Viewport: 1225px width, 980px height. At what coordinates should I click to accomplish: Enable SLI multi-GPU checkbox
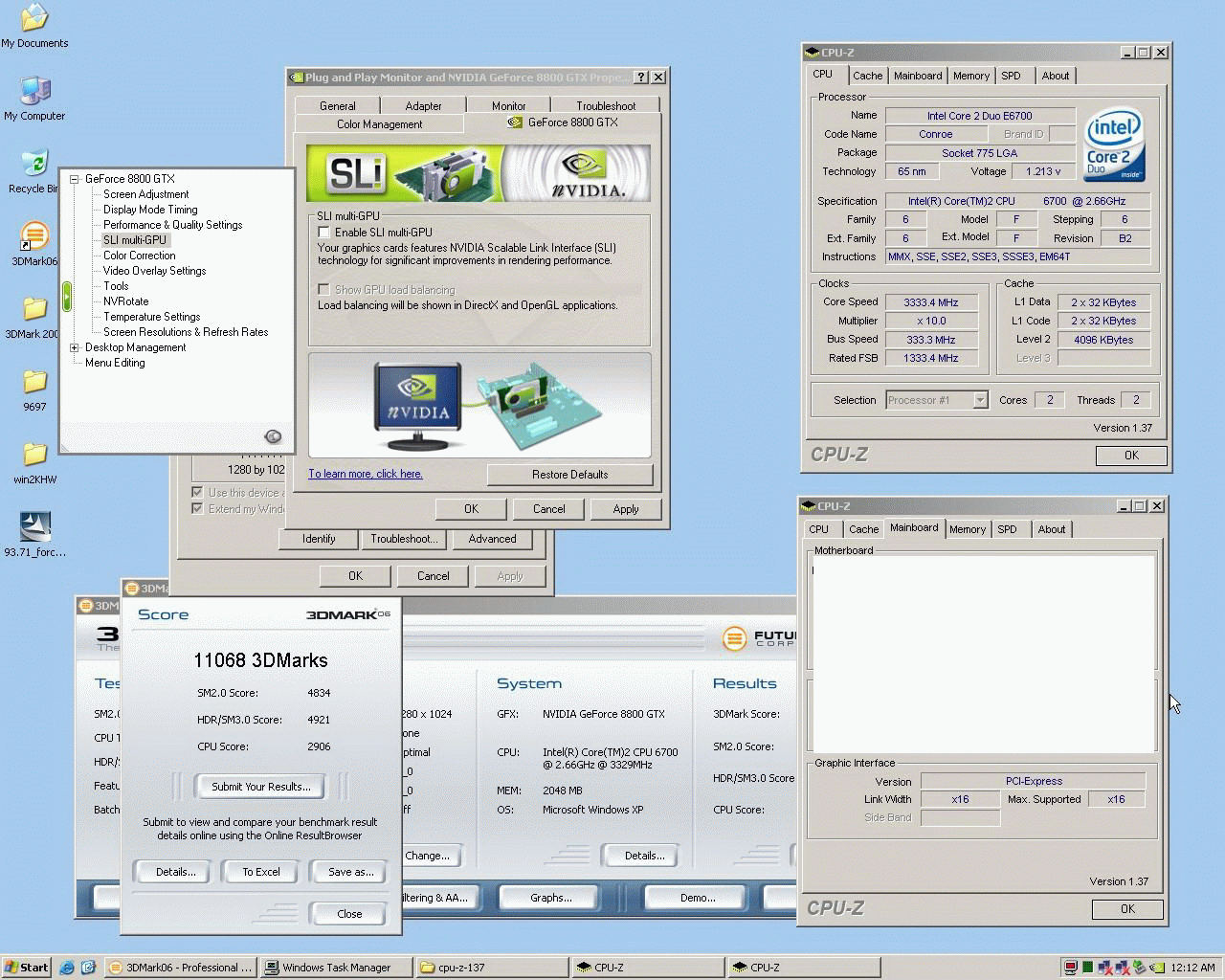[x=324, y=233]
